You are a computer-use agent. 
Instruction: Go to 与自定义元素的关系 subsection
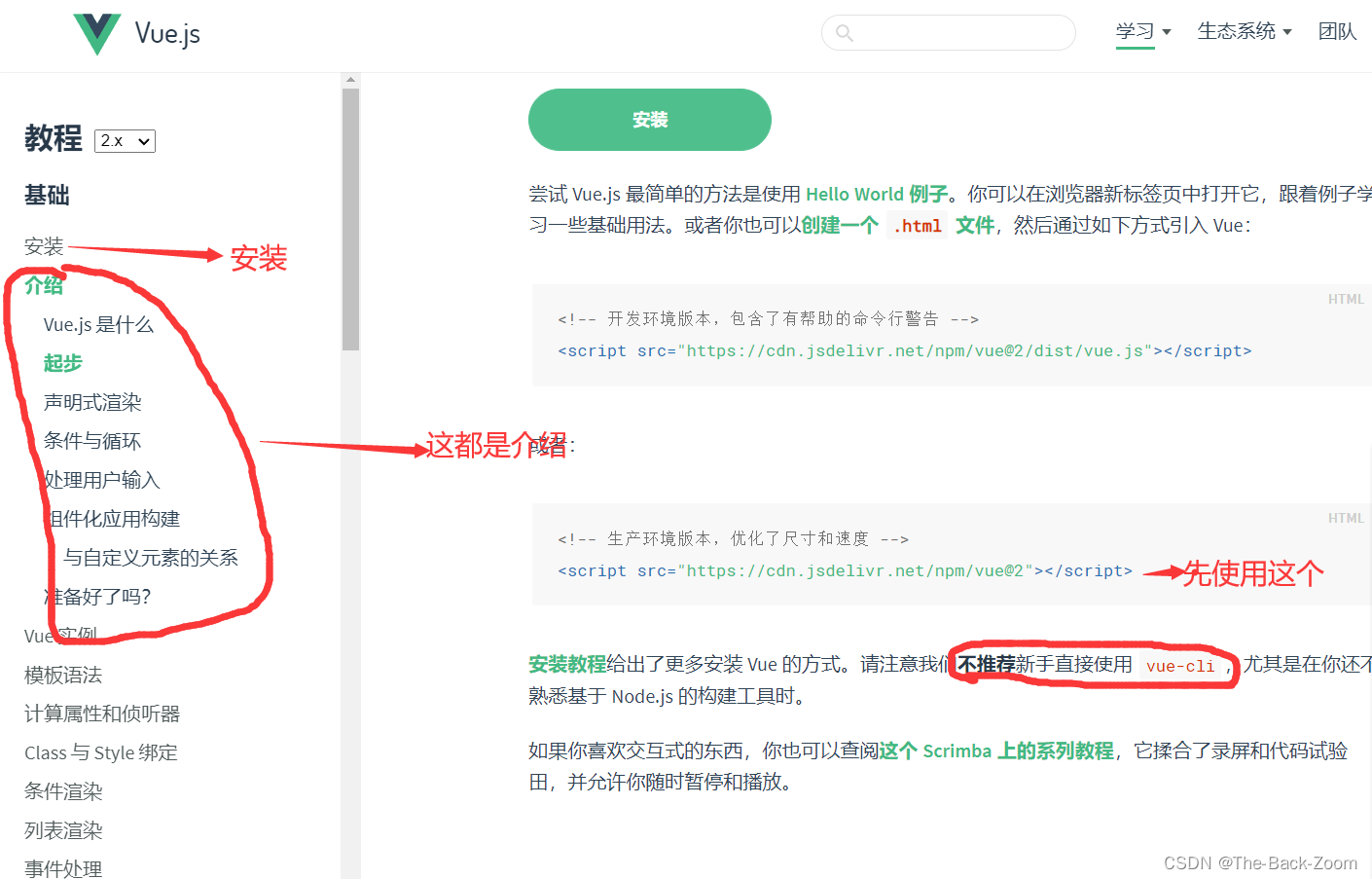(x=151, y=558)
